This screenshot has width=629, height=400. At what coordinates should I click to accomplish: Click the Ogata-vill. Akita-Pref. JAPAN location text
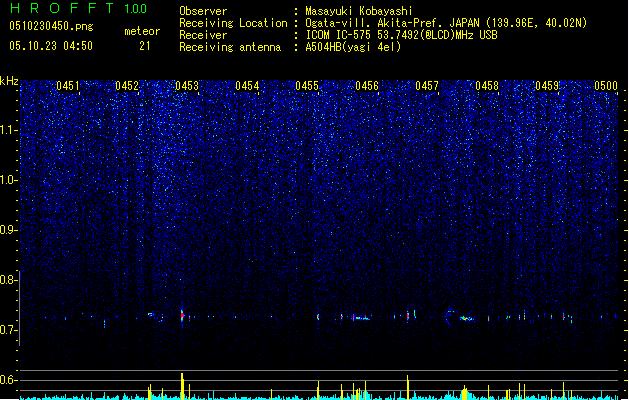(446, 23)
